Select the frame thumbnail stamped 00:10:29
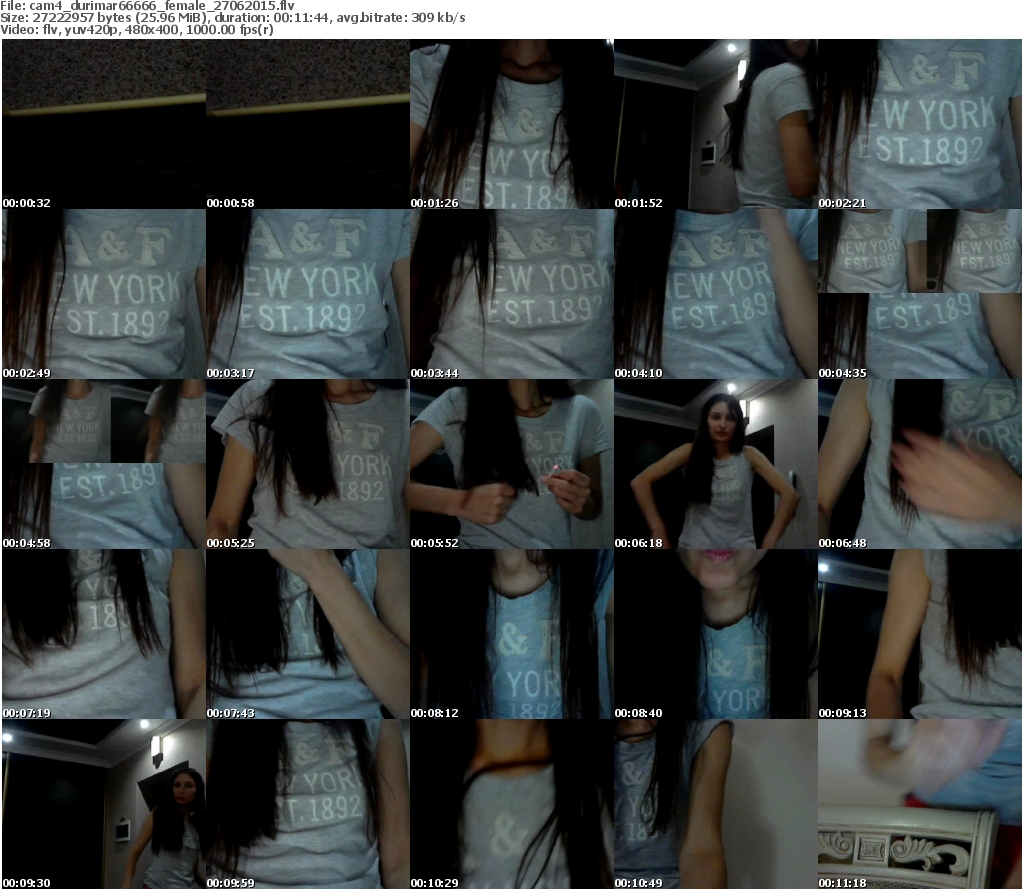 tap(511, 803)
